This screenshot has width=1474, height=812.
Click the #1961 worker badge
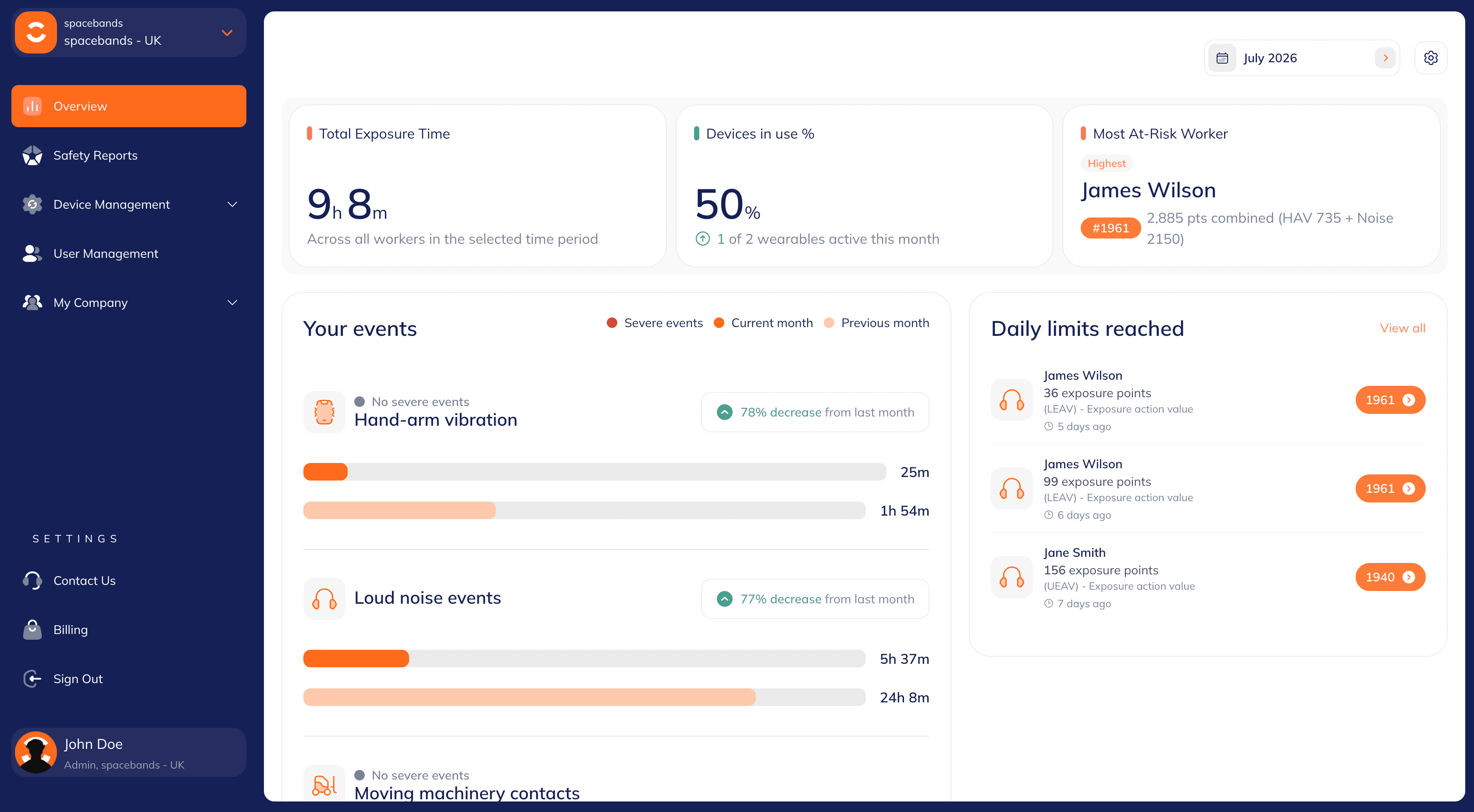tap(1110, 228)
